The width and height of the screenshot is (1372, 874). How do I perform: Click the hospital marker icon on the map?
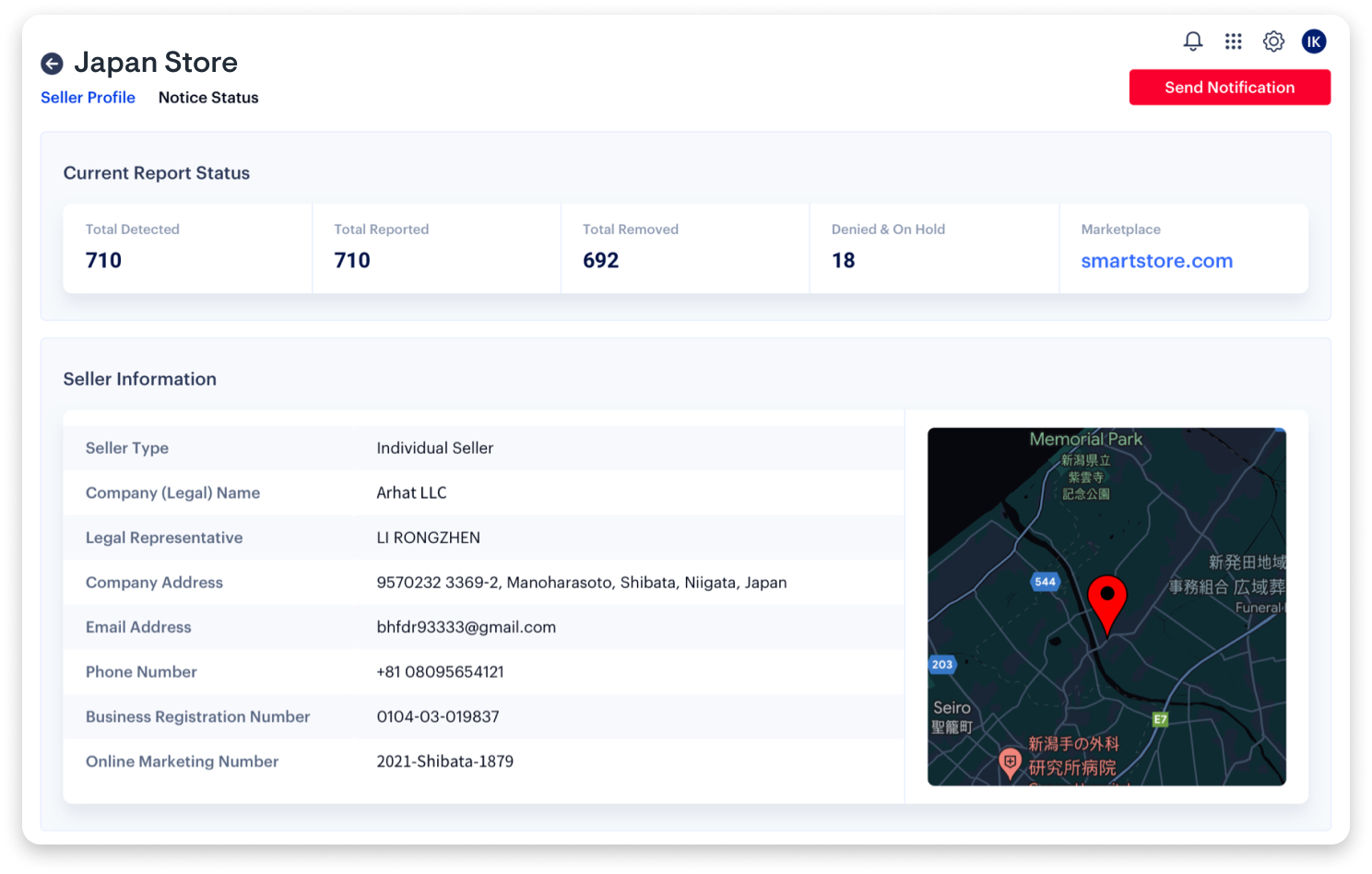tap(1011, 762)
